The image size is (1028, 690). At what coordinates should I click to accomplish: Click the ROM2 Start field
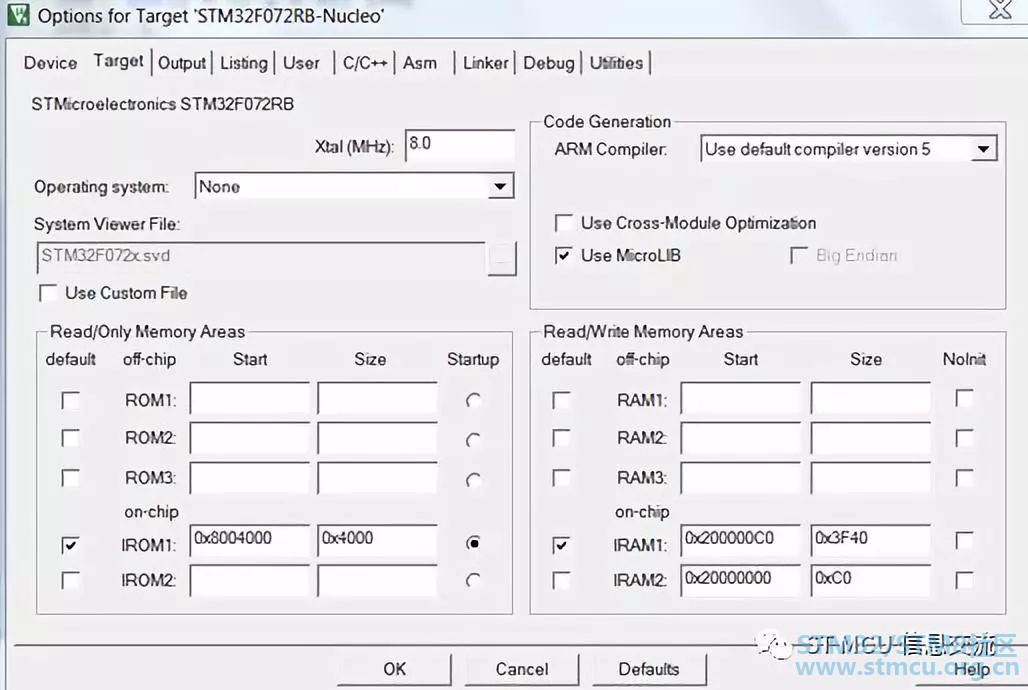(x=250, y=438)
